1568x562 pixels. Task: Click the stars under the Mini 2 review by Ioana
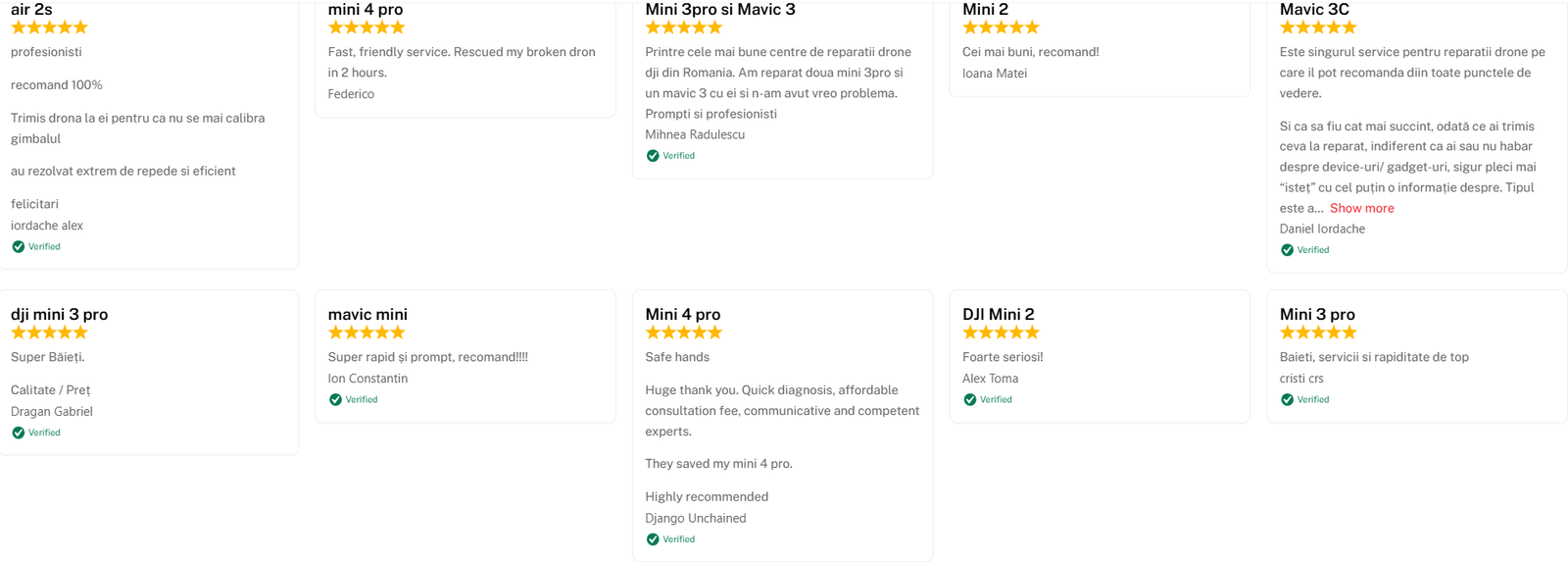(1001, 27)
